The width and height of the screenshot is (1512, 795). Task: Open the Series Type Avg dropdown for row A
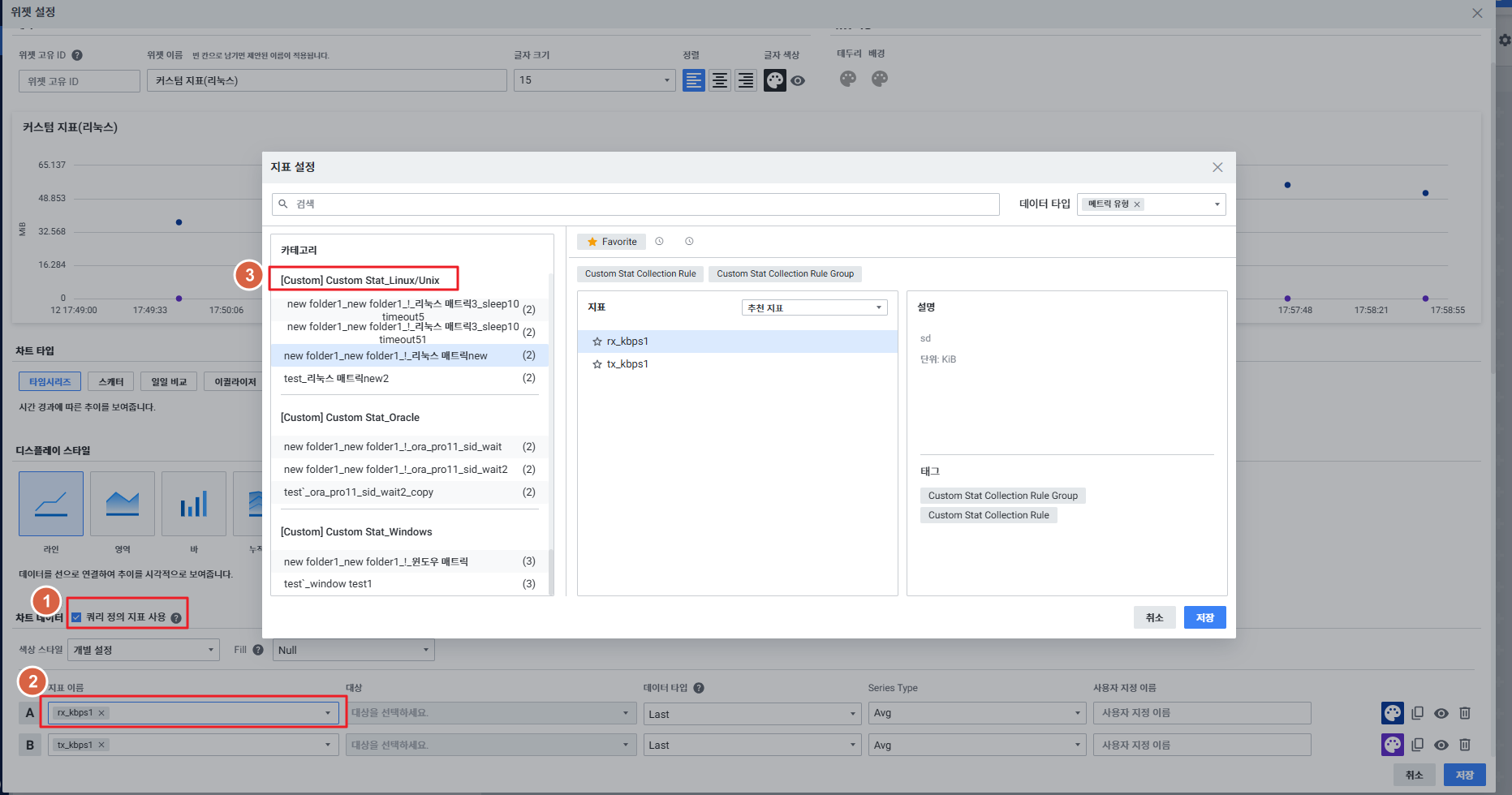tap(977, 713)
